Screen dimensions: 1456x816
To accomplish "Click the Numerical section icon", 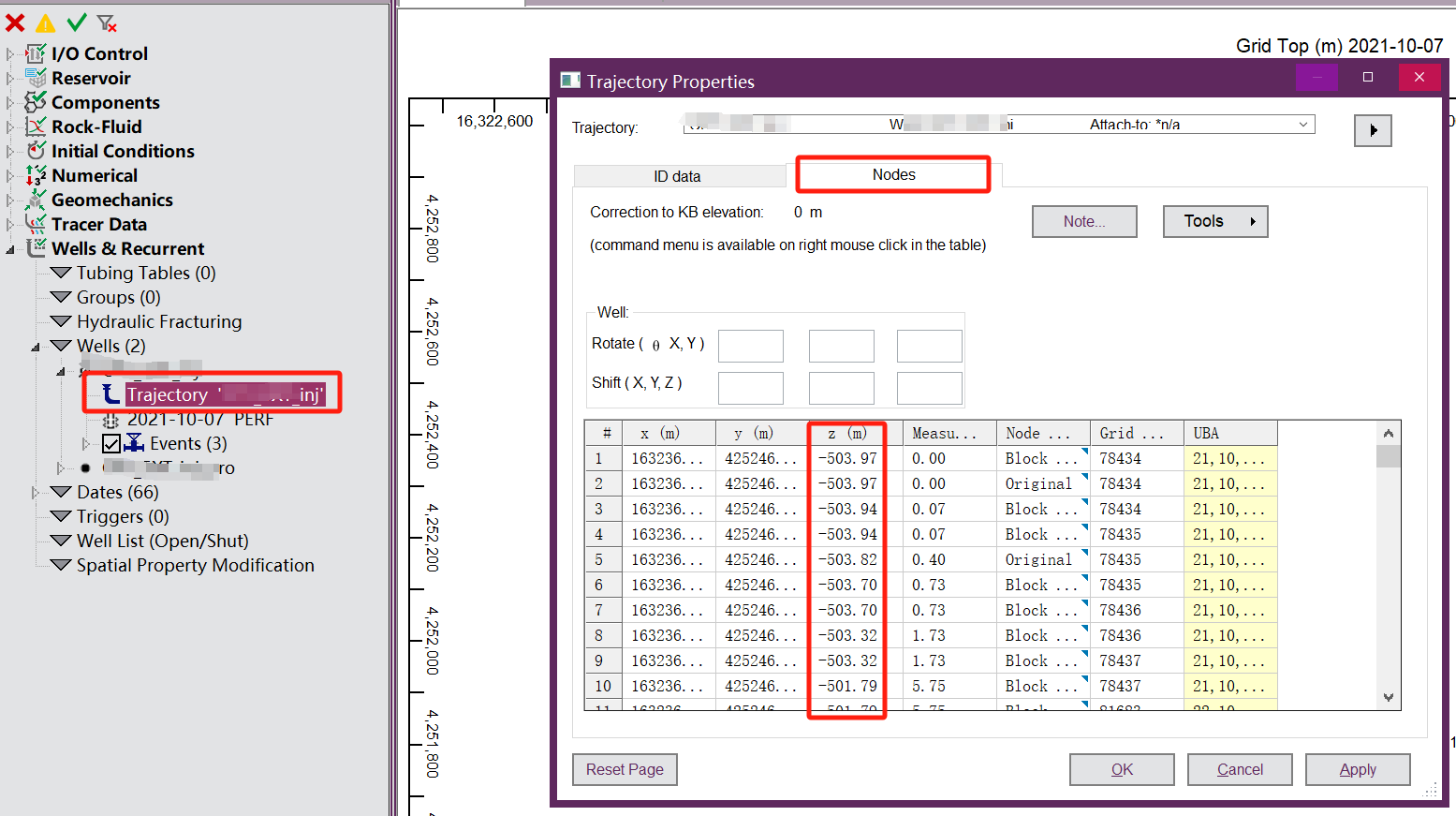I will [x=36, y=175].
